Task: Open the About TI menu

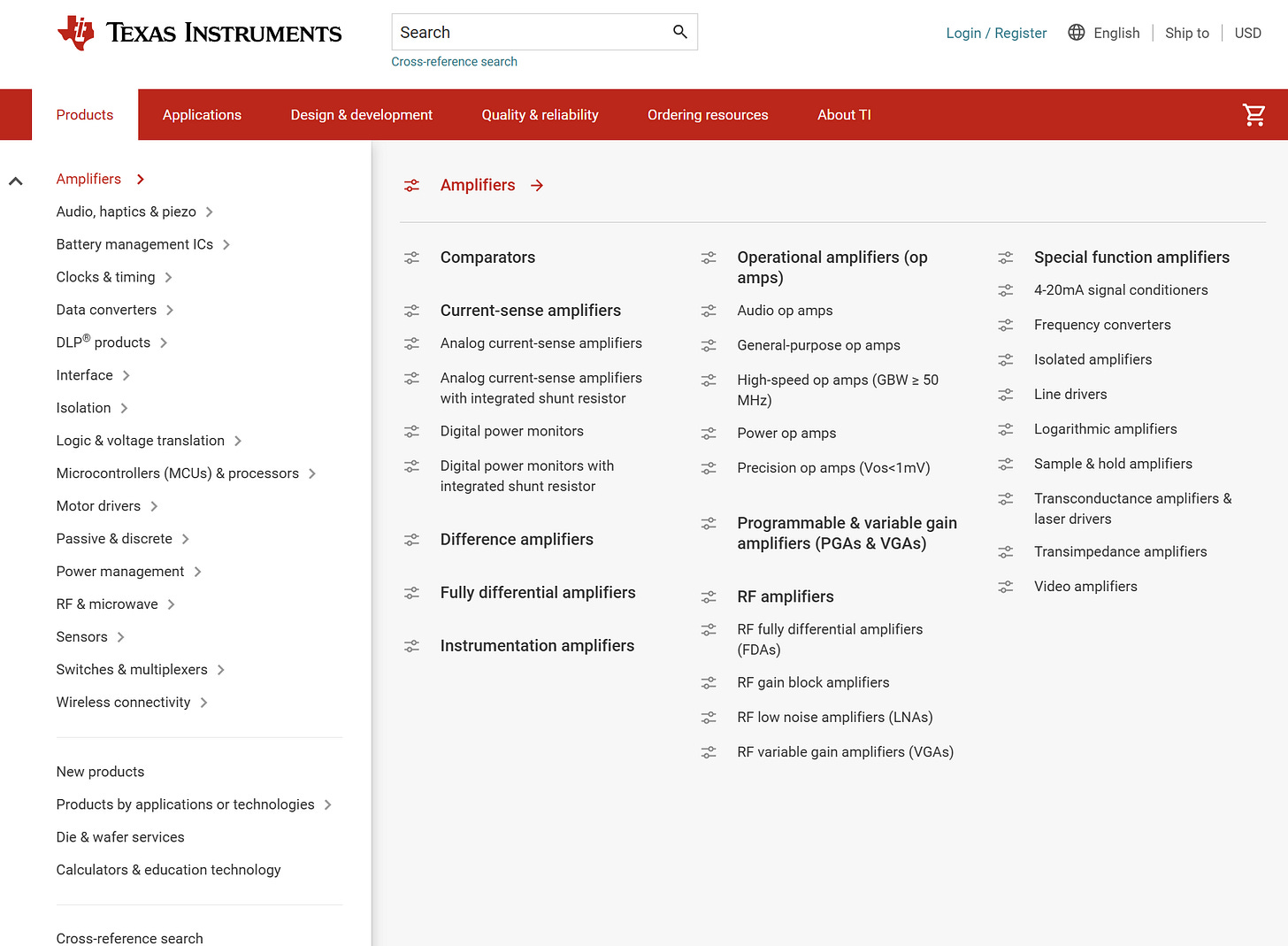Action: tap(844, 115)
